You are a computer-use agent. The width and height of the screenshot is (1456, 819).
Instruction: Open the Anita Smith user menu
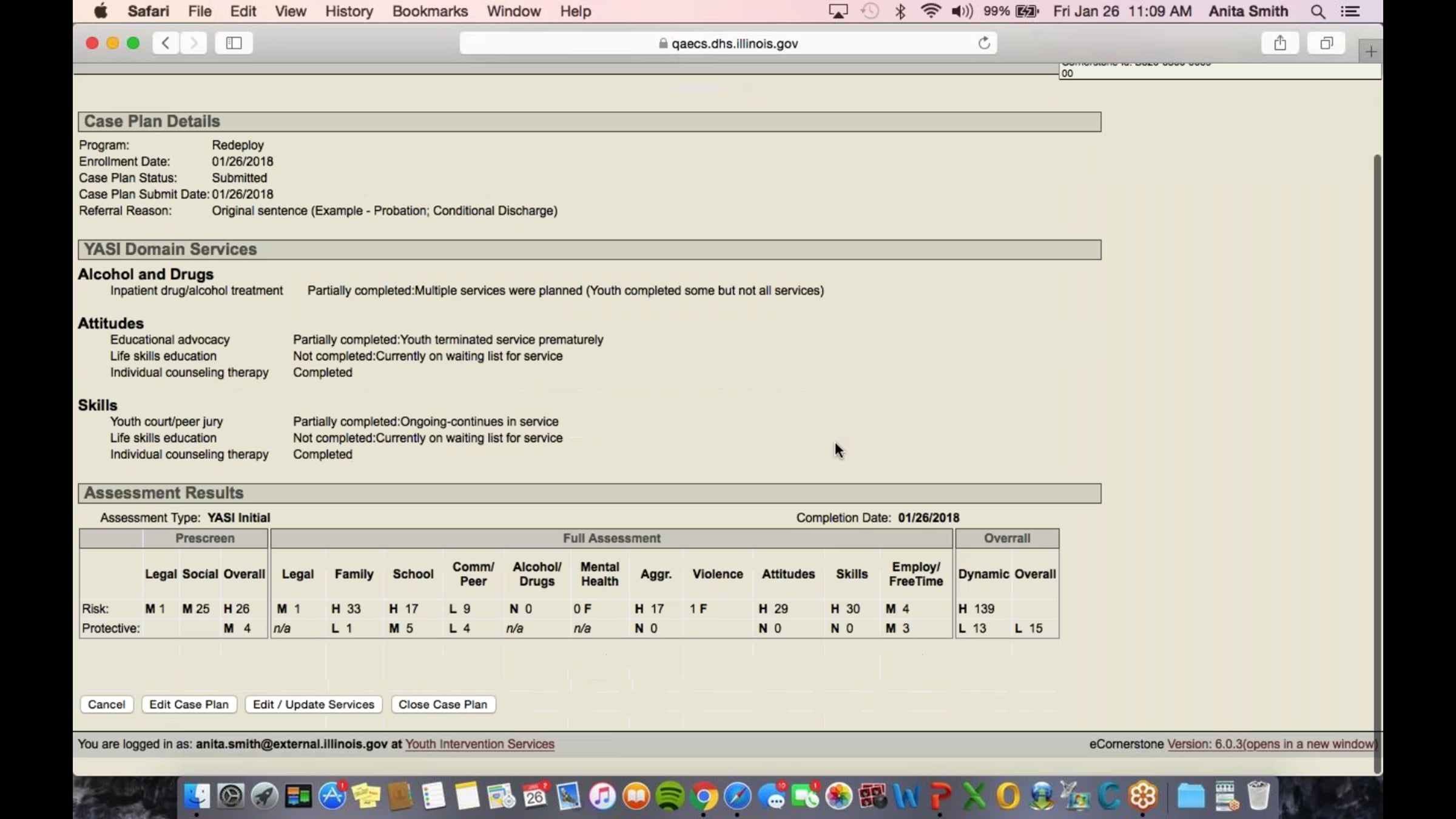[x=1248, y=11]
